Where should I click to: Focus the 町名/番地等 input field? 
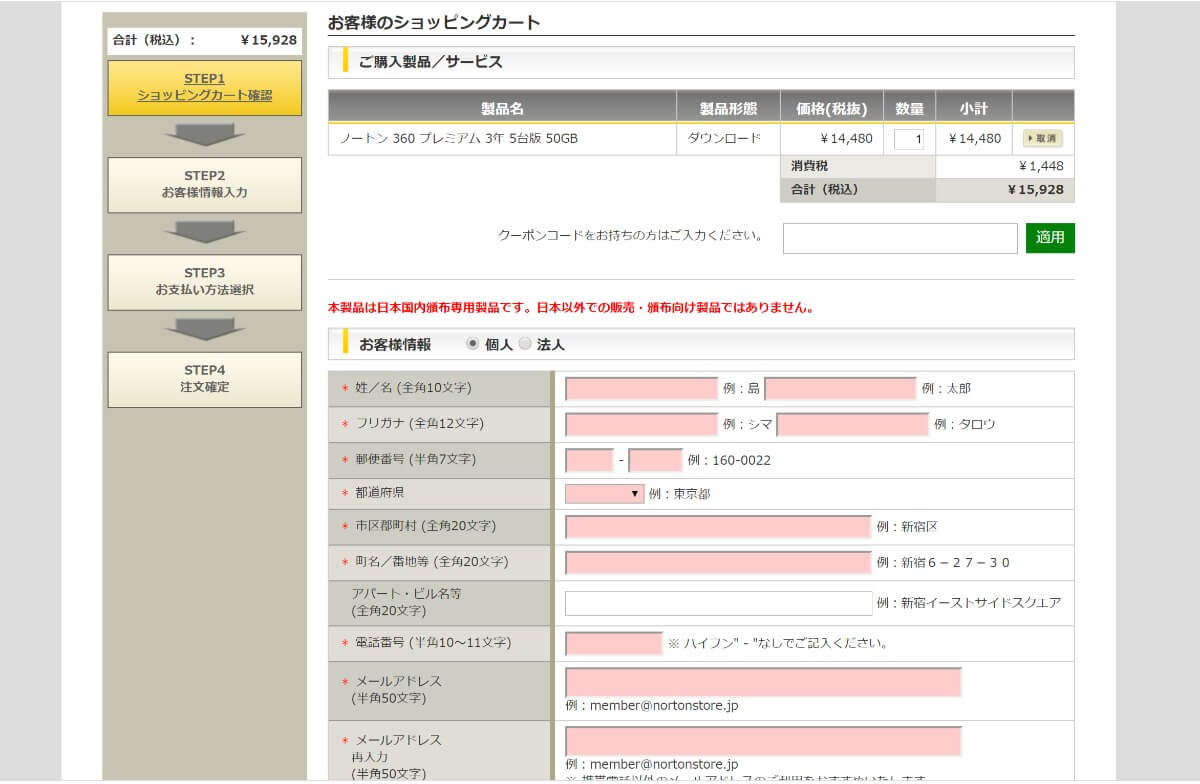coord(718,562)
